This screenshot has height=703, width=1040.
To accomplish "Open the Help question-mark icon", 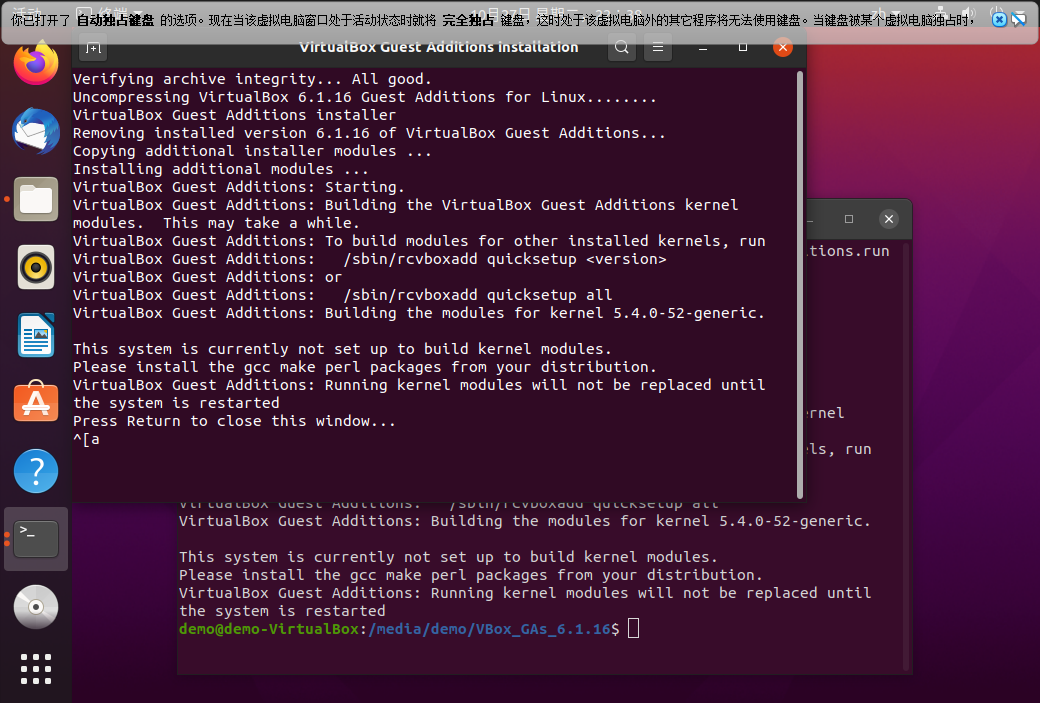I will 36,471.
